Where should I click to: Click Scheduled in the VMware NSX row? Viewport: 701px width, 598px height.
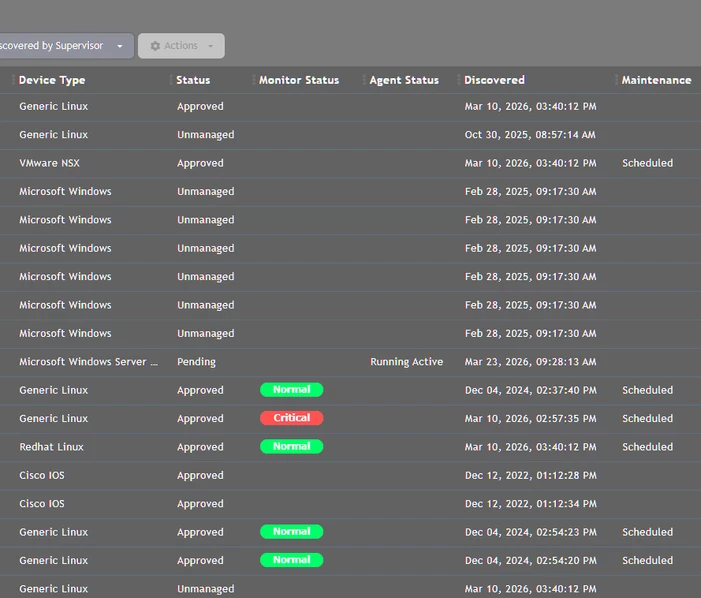click(647, 163)
